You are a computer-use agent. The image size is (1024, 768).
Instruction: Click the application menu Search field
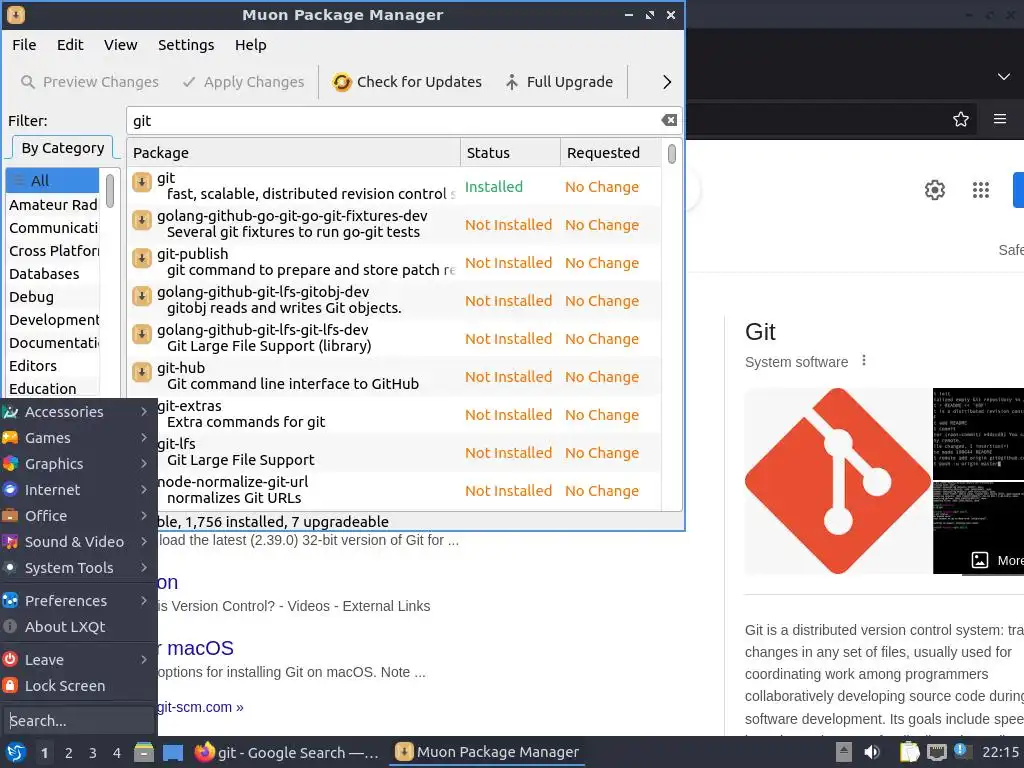point(78,720)
